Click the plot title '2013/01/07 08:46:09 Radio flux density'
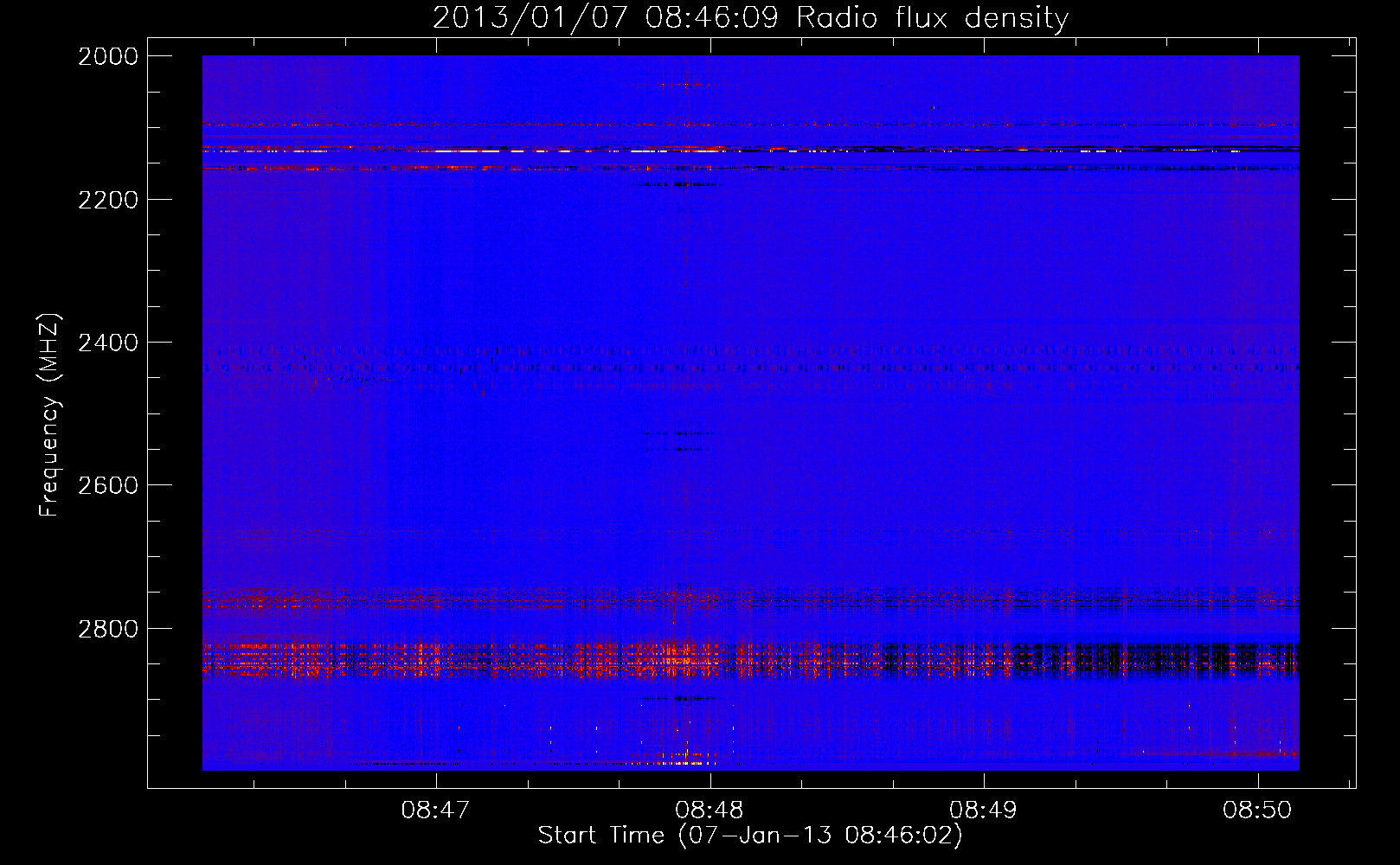1400x865 pixels. click(x=750, y=18)
